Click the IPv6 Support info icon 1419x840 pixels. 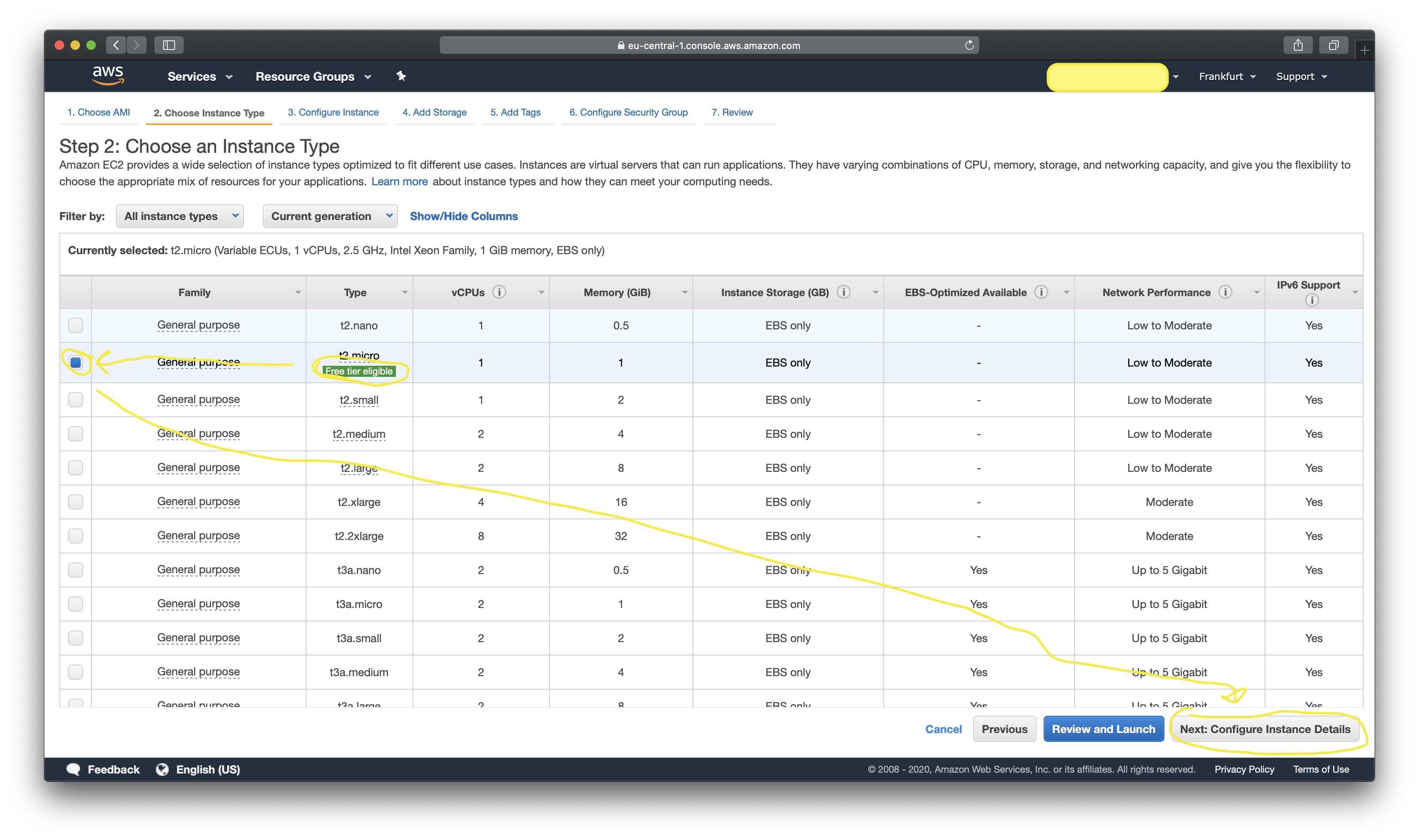click(1311, 300)
